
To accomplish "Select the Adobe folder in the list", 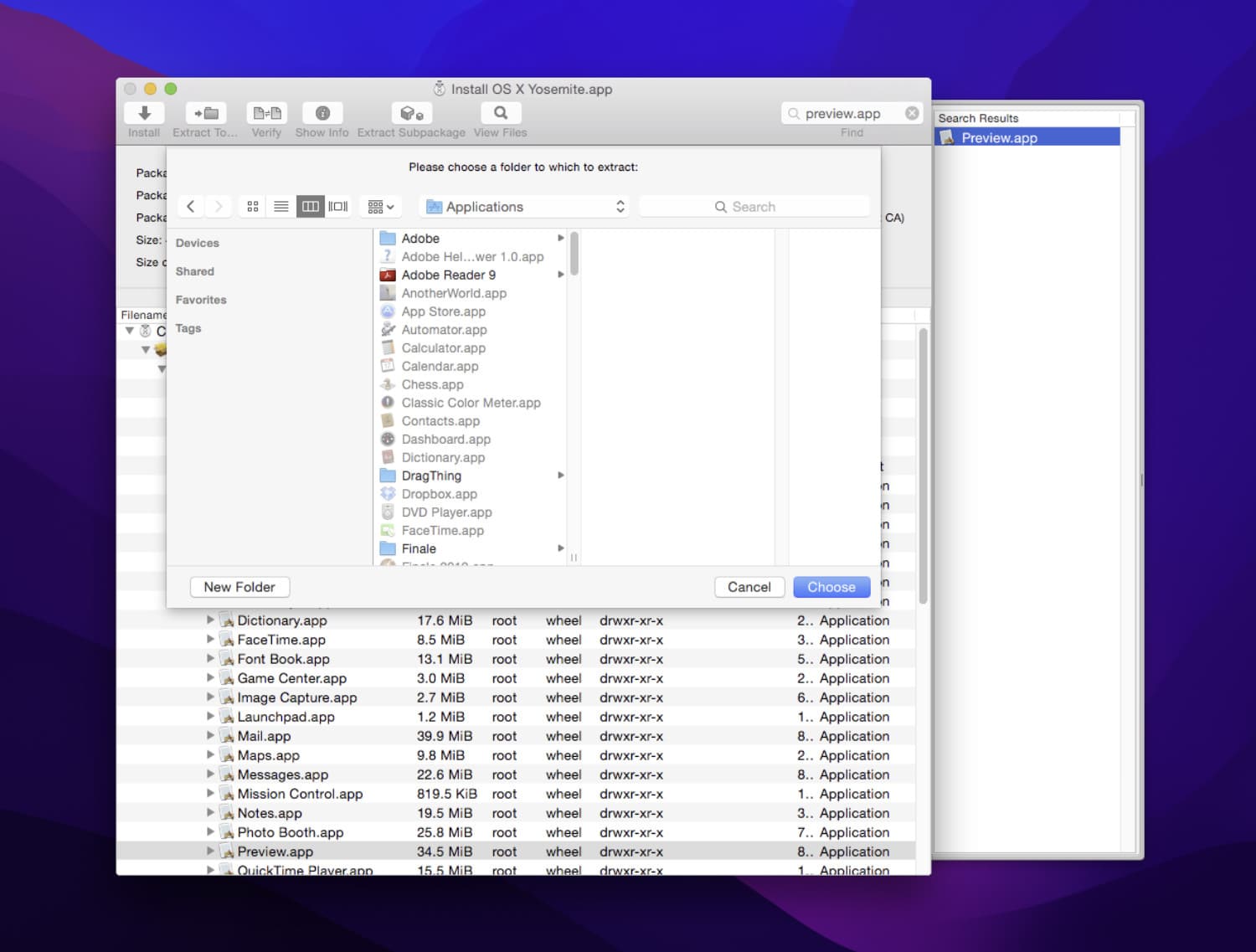I will (x=420, y=239).
